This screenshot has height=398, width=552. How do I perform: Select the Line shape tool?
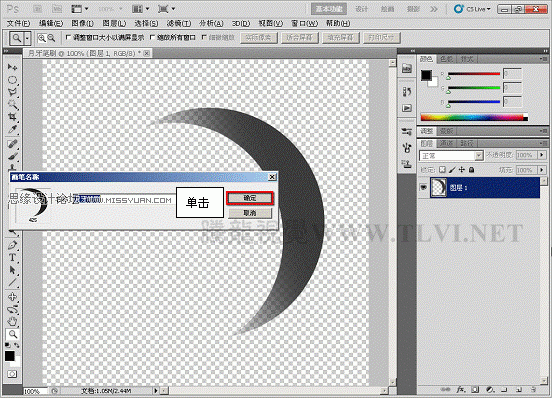point(12,282)
